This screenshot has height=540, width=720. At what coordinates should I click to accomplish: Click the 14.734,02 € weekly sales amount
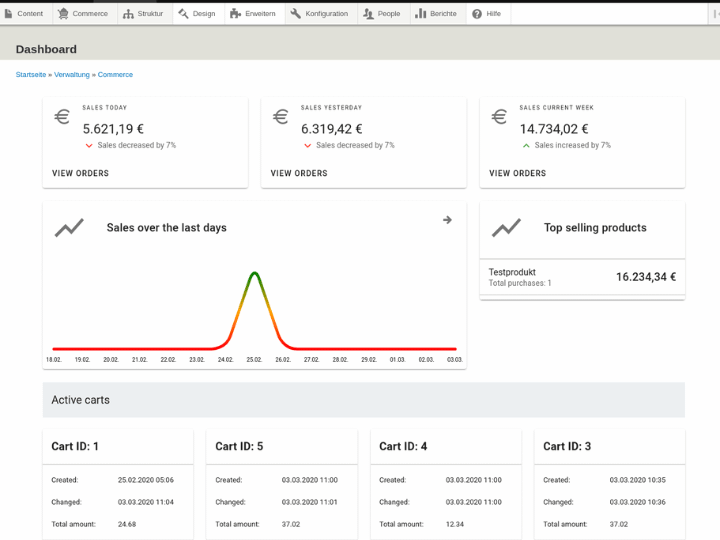(554, 129)
